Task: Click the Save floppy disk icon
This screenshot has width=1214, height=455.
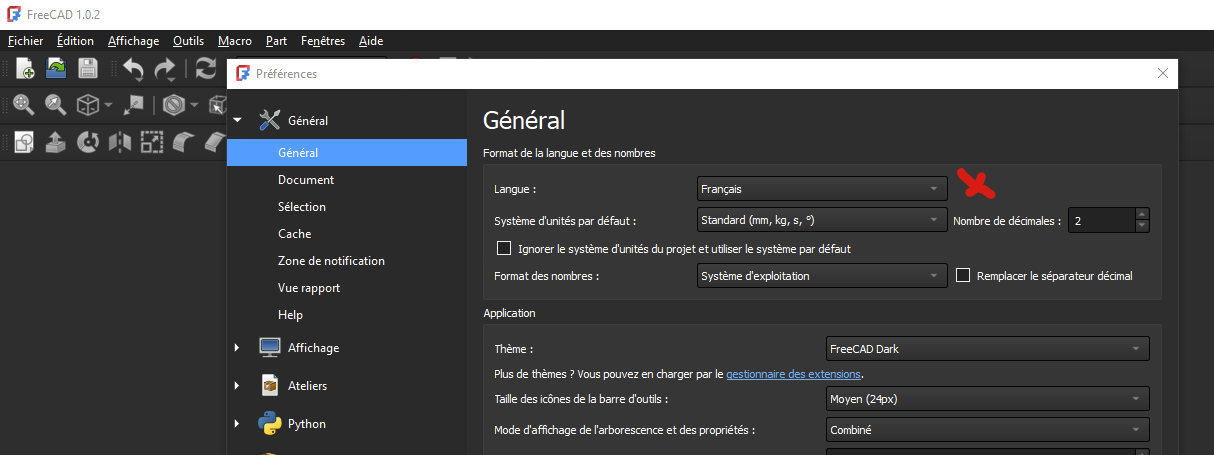Action: click(x=87, y=68)
